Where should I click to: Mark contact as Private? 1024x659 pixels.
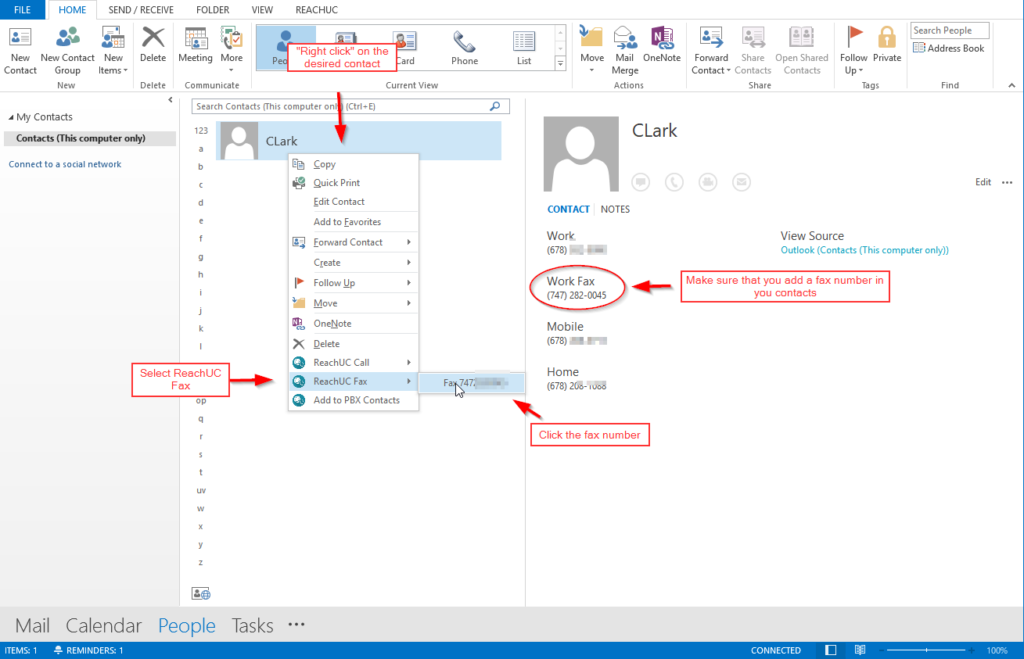[886, 44]
